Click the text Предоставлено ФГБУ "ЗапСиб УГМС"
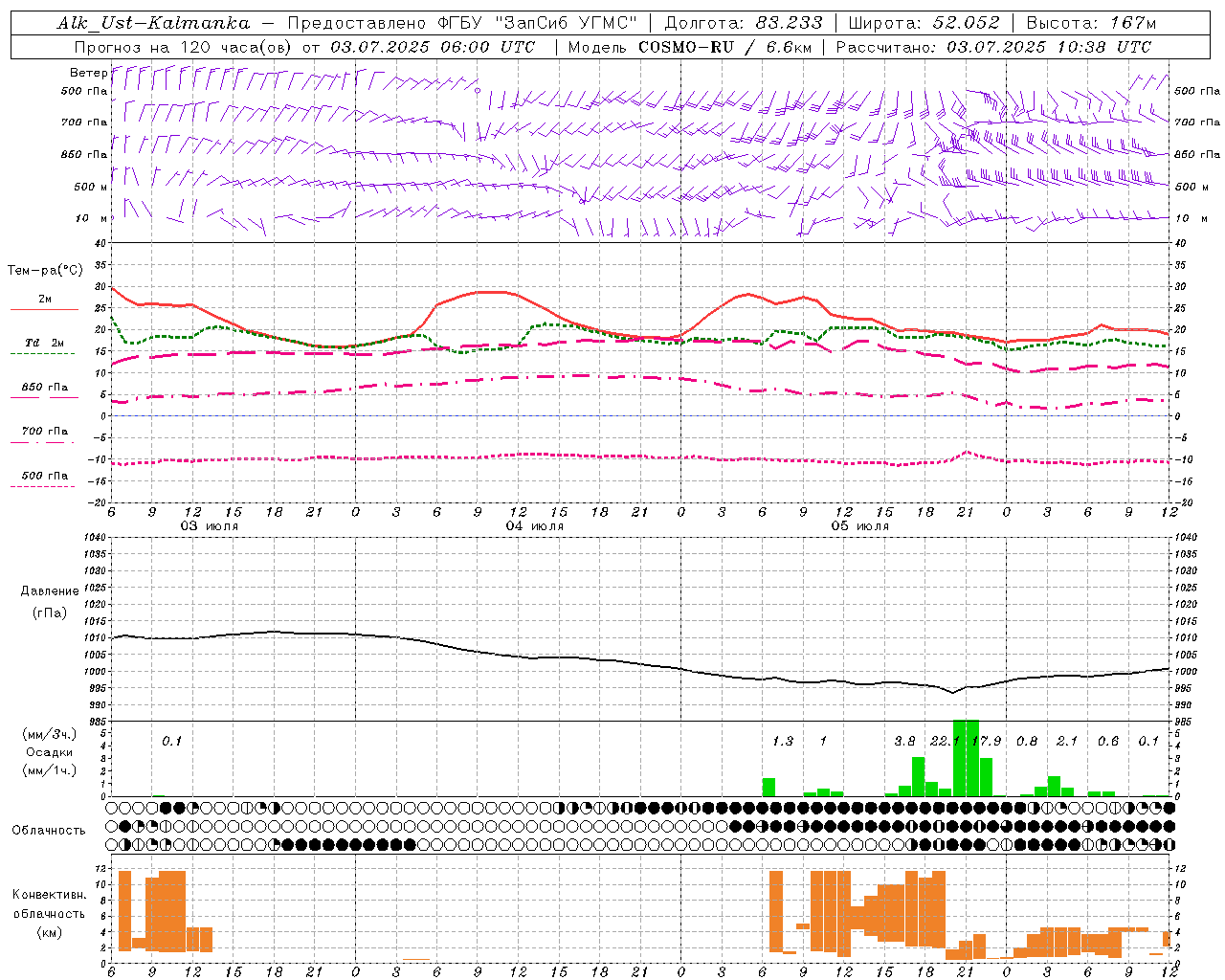 (x=463, y=23)
